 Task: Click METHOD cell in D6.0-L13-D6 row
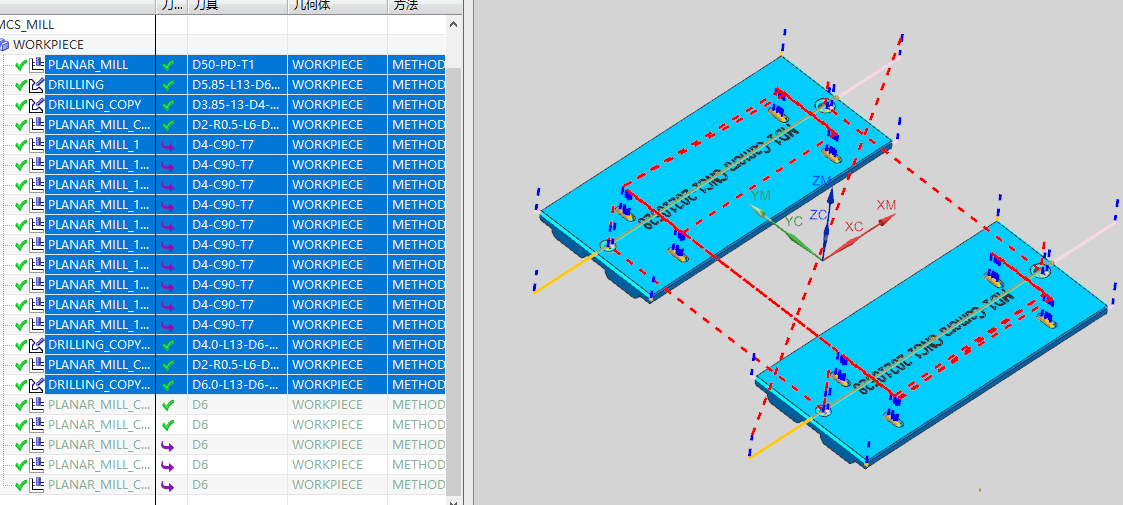(418, 385)
